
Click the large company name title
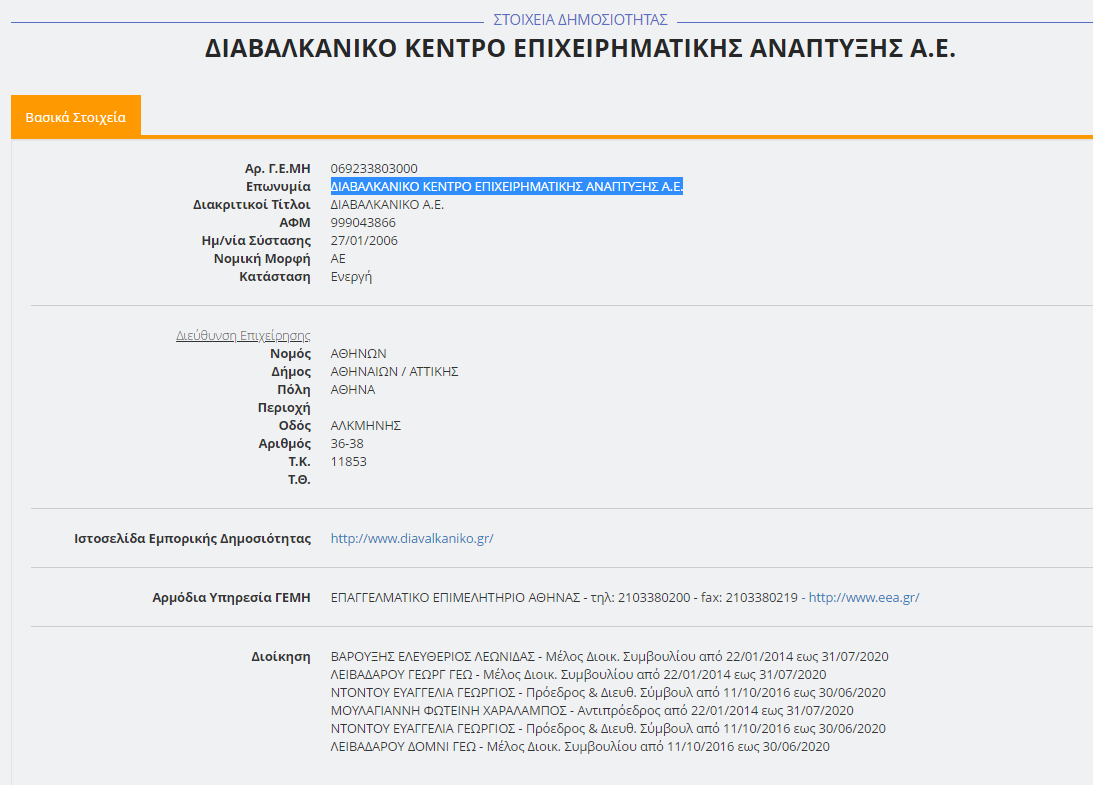(580, 48)
